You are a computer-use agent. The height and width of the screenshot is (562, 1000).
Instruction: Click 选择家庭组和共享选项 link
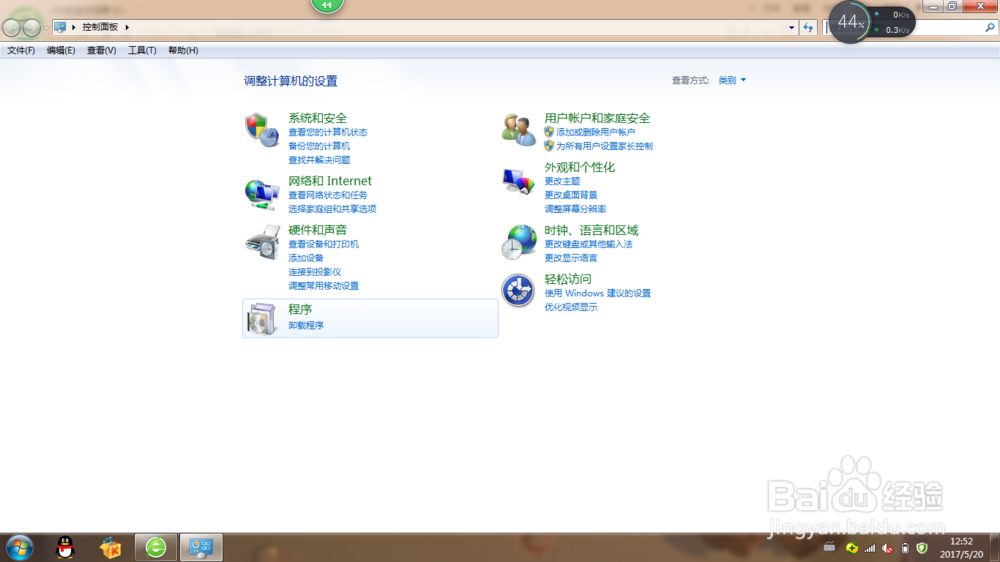332,209
